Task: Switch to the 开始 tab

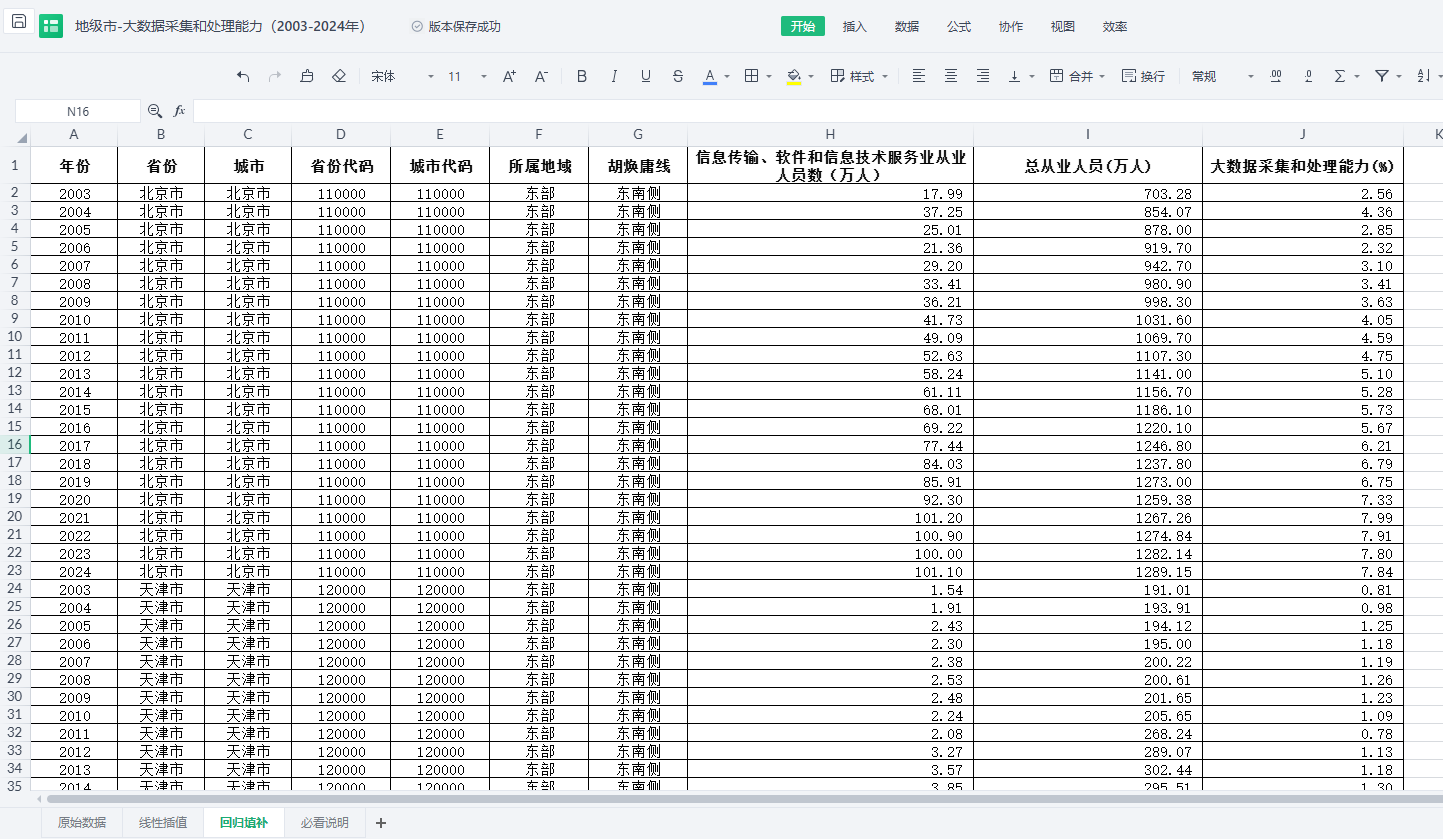Action: click(803, 27)
